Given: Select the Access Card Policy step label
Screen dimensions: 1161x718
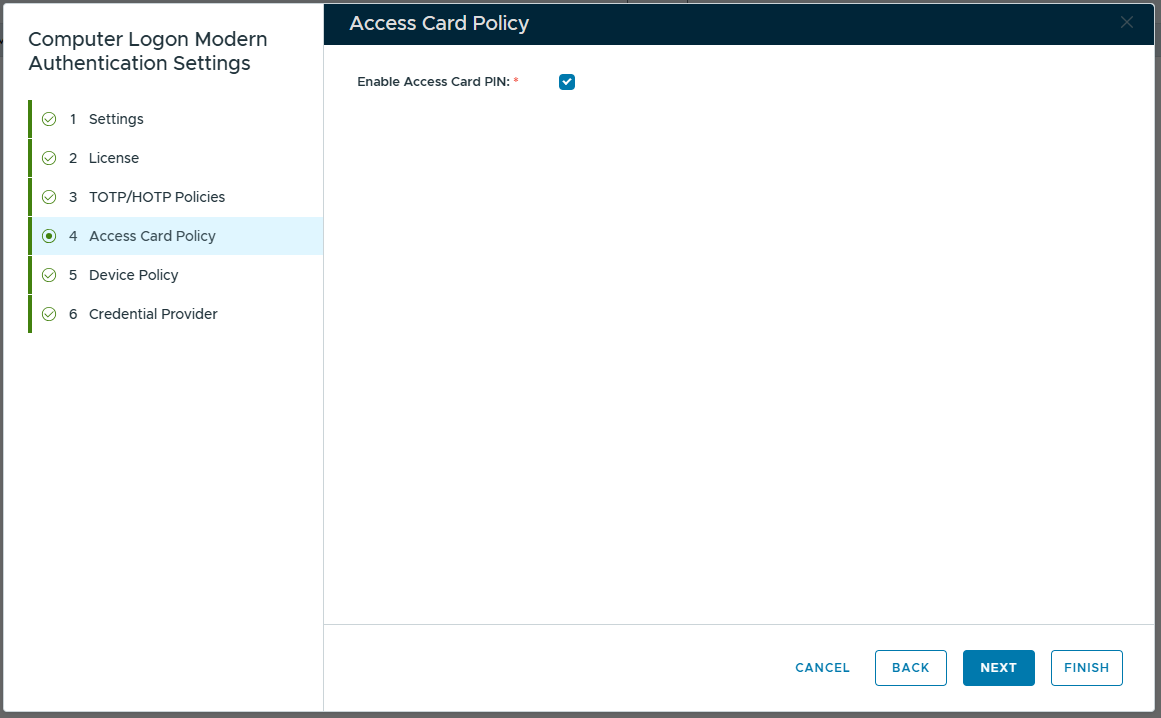Looking at the screenshot, I should click(x=153, y=236).
